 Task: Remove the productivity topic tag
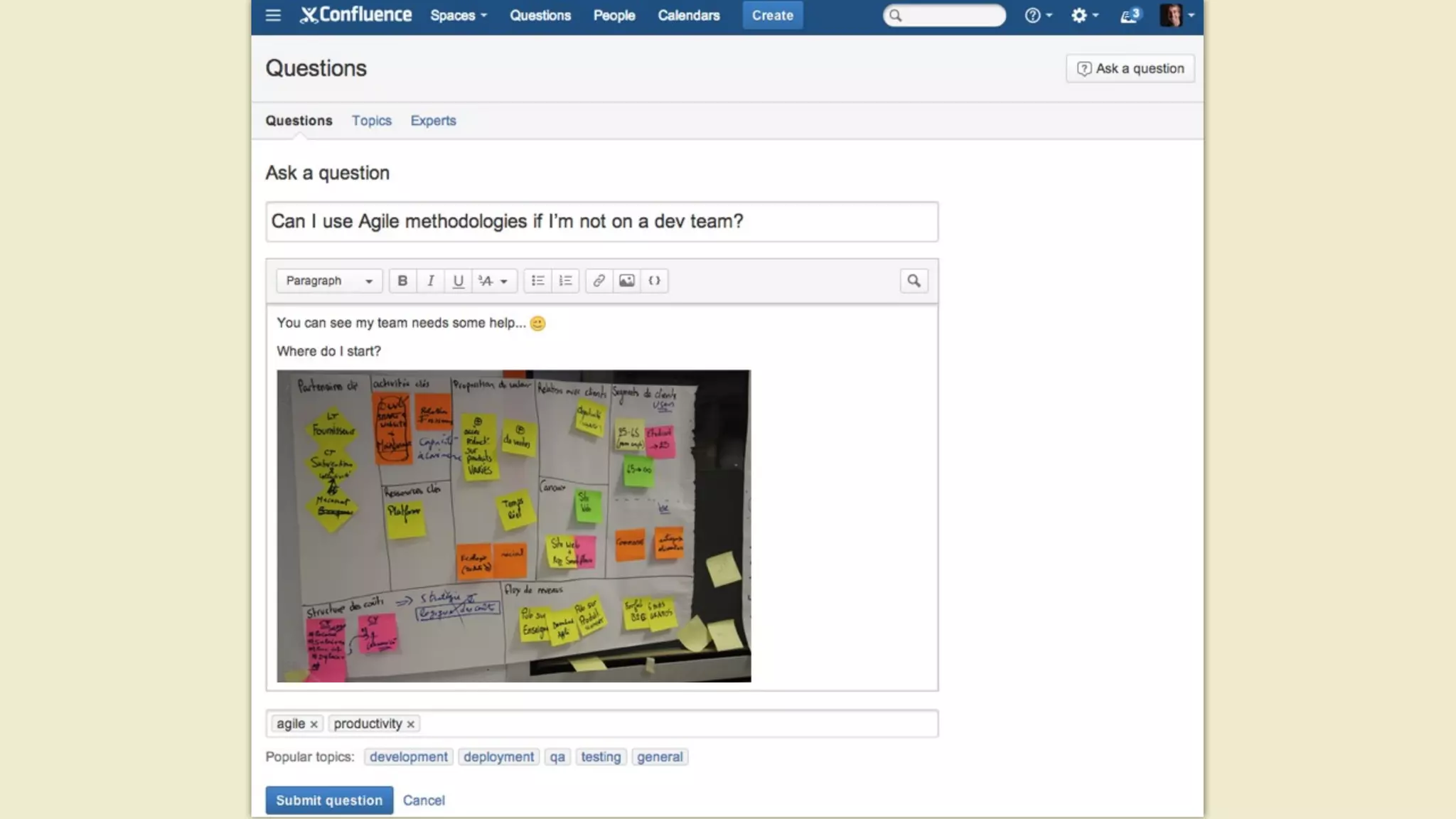(410, 724)
